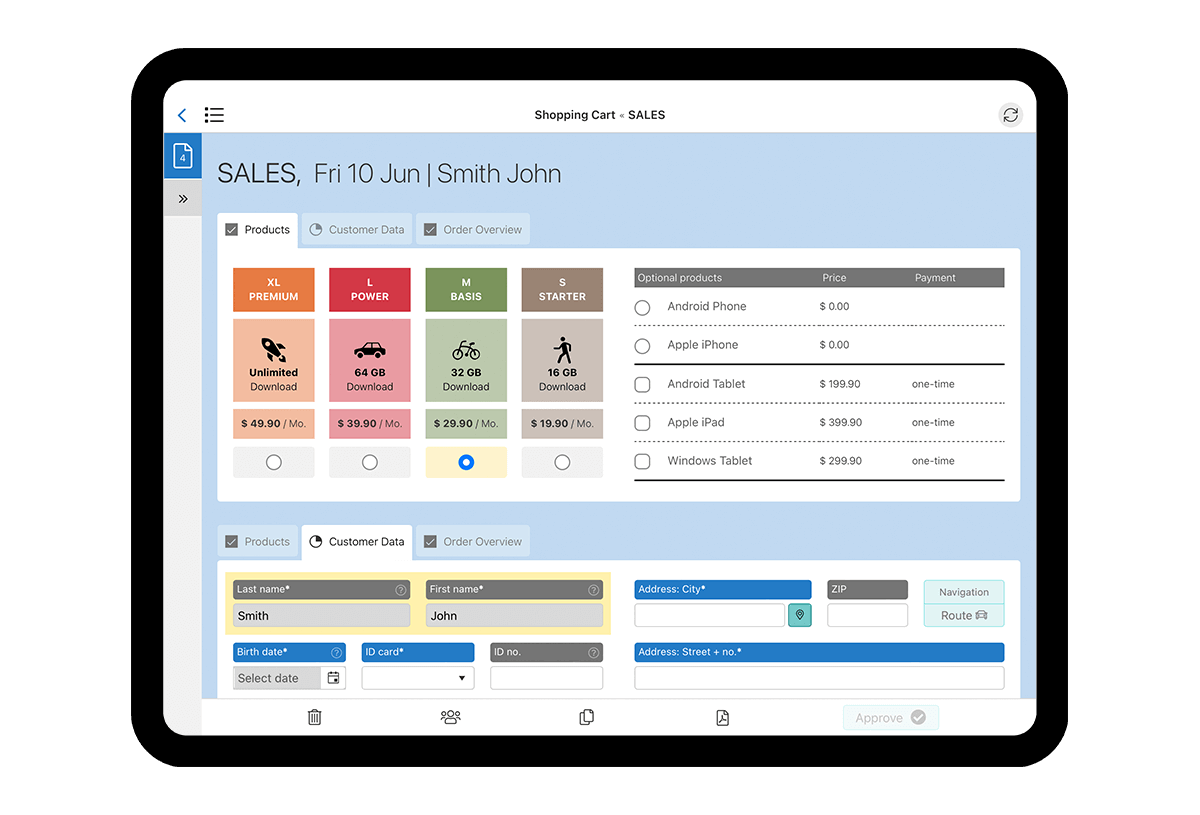Image resolution: width=1200 pixels, height=815 pixels.
Task: Switch to upper Customer Data tab
Action: point(357,230)
